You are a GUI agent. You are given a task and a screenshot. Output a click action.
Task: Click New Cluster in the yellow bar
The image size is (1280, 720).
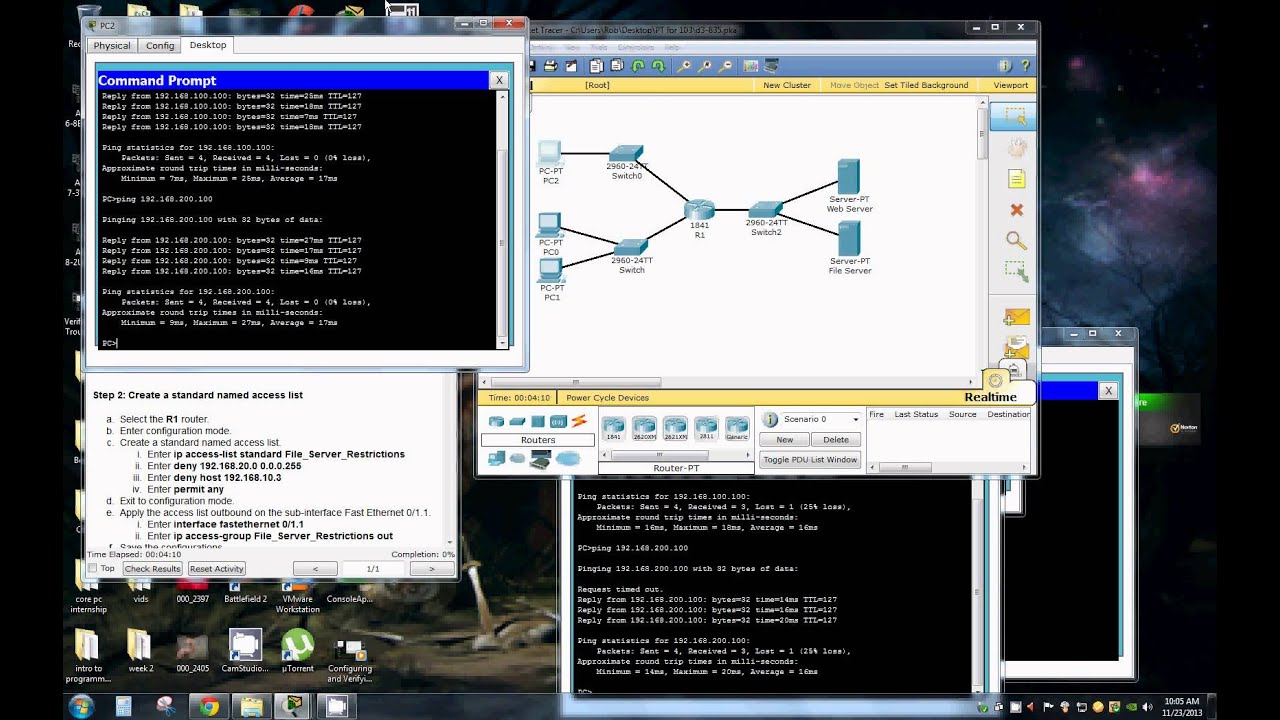787,85
